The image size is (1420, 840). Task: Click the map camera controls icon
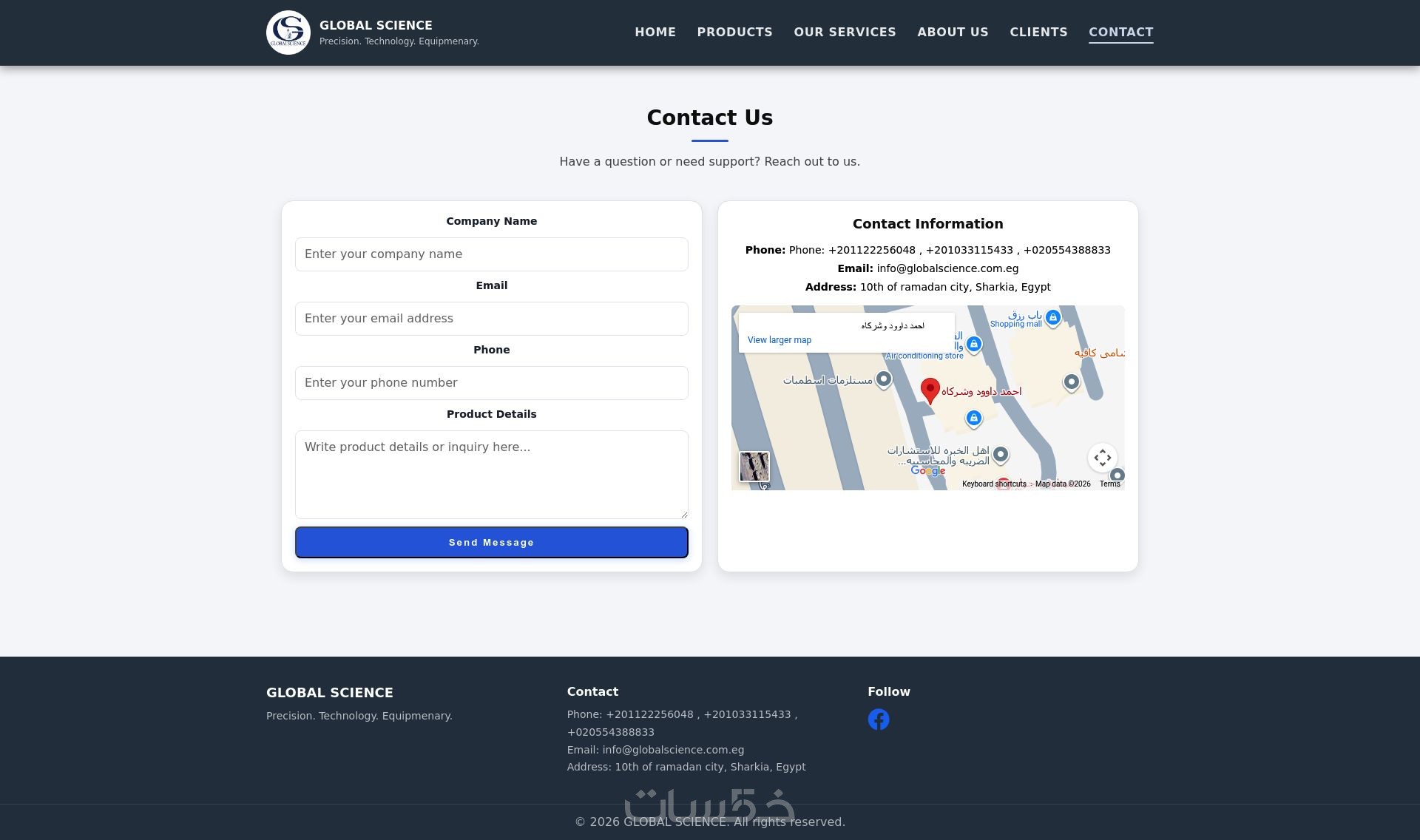[x=1102, y=458]
